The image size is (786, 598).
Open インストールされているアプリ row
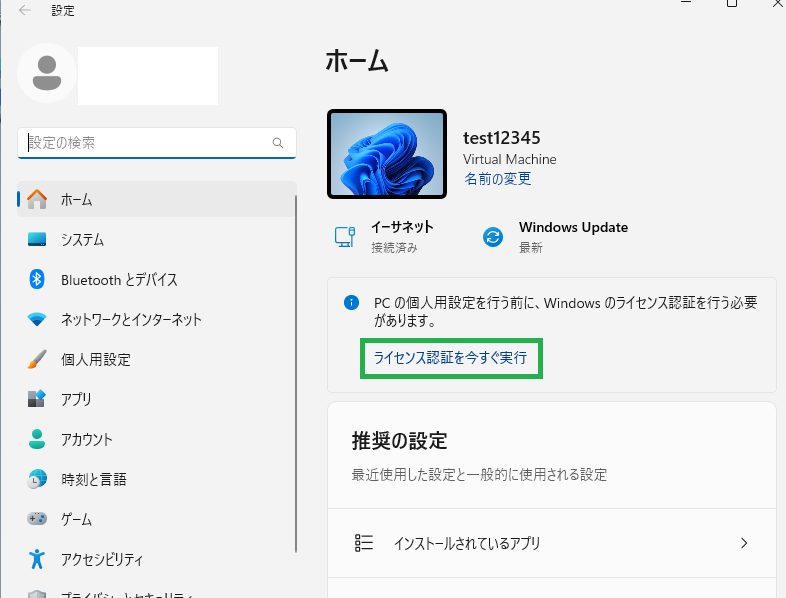click(x=552, y=543)
